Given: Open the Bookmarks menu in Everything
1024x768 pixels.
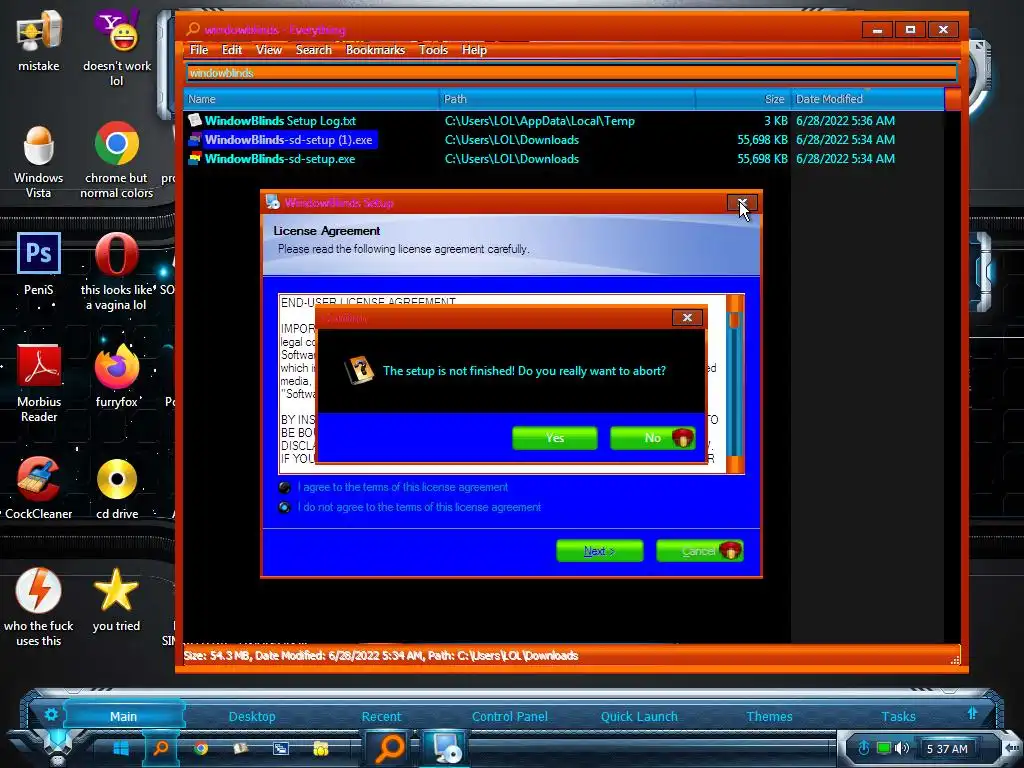Looking at the screenshot, I should click(376, 50).
